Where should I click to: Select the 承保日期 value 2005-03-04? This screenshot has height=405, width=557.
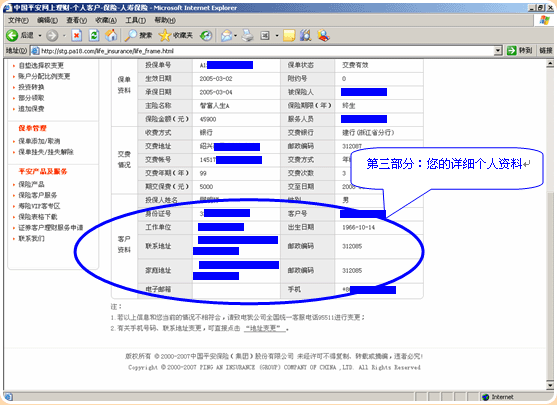tap(216, 92)
